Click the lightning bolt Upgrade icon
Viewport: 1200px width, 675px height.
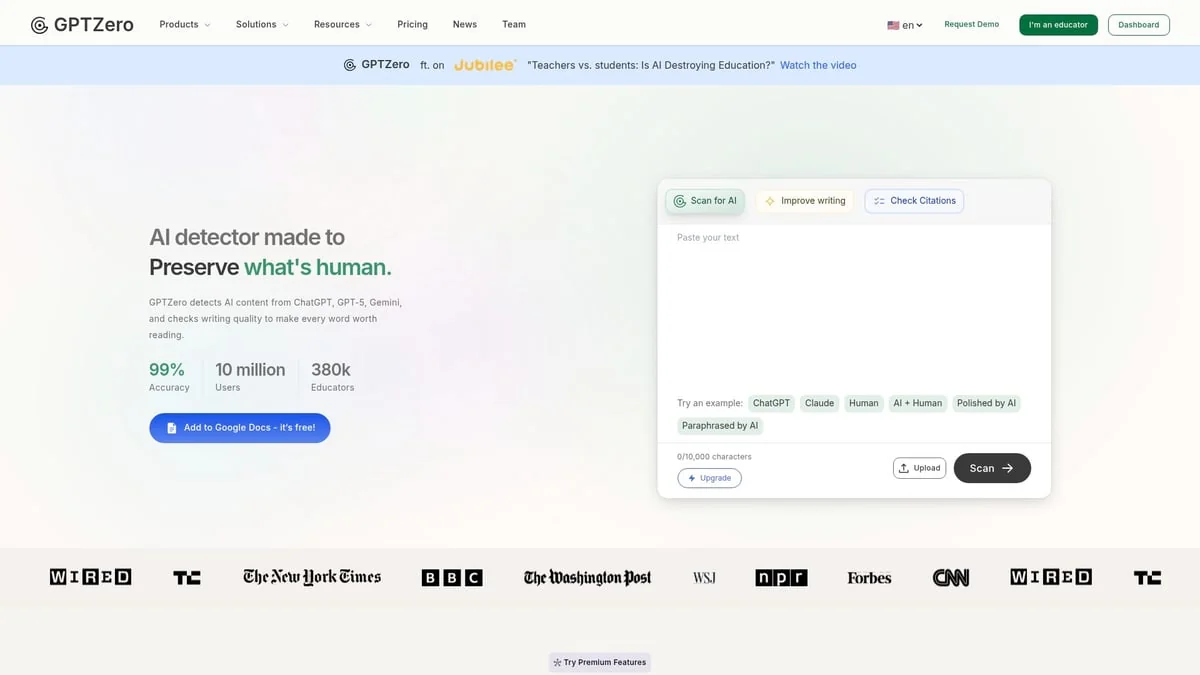point(691,477)
